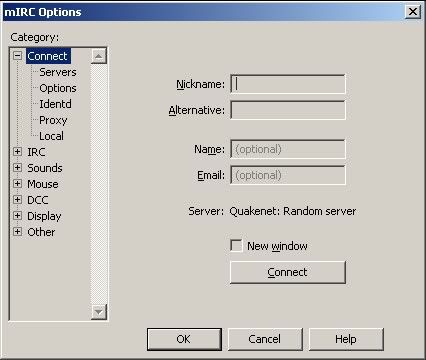Select the Other category label
The width and height of the screenshot is (426, 360).
(41, 232)
